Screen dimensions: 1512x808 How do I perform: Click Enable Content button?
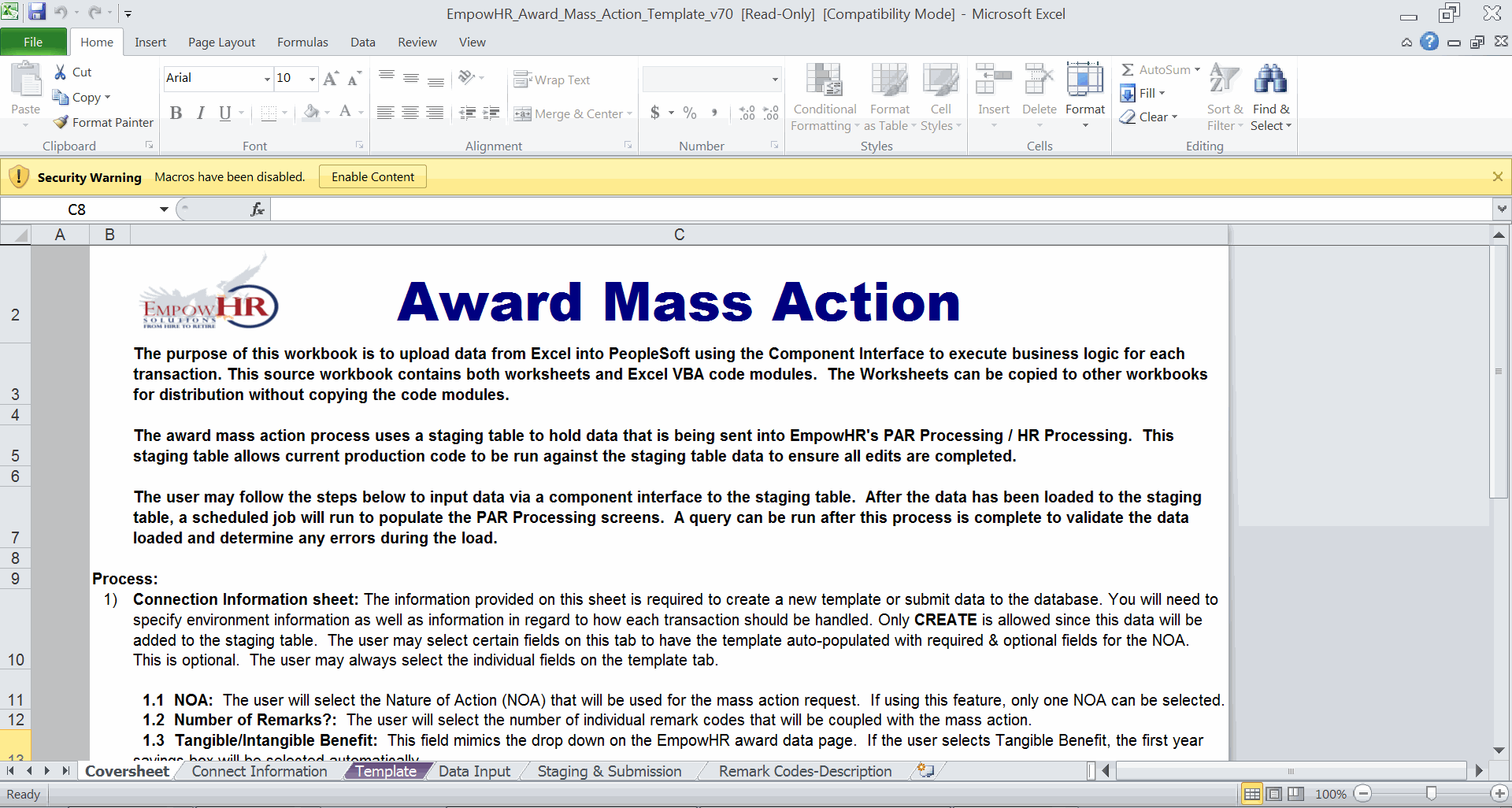click(372, 176)
